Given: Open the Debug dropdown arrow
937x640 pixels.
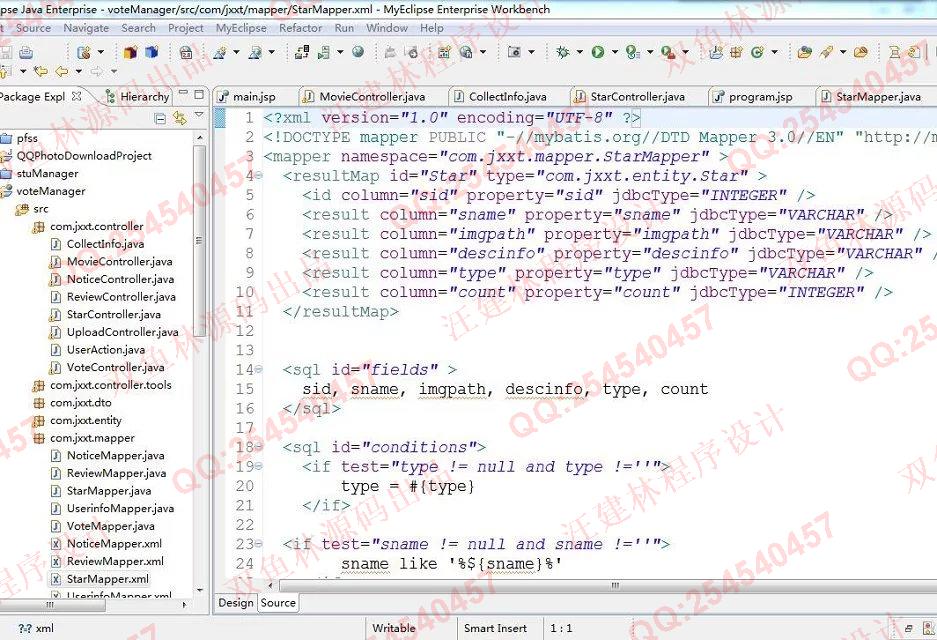Looking at the screenshot, I should pos(579,53).
